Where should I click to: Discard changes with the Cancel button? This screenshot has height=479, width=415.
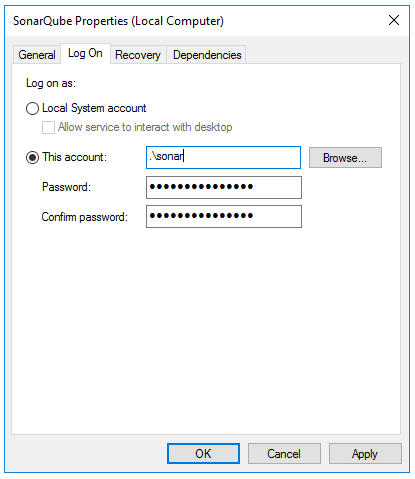(284, 453)
